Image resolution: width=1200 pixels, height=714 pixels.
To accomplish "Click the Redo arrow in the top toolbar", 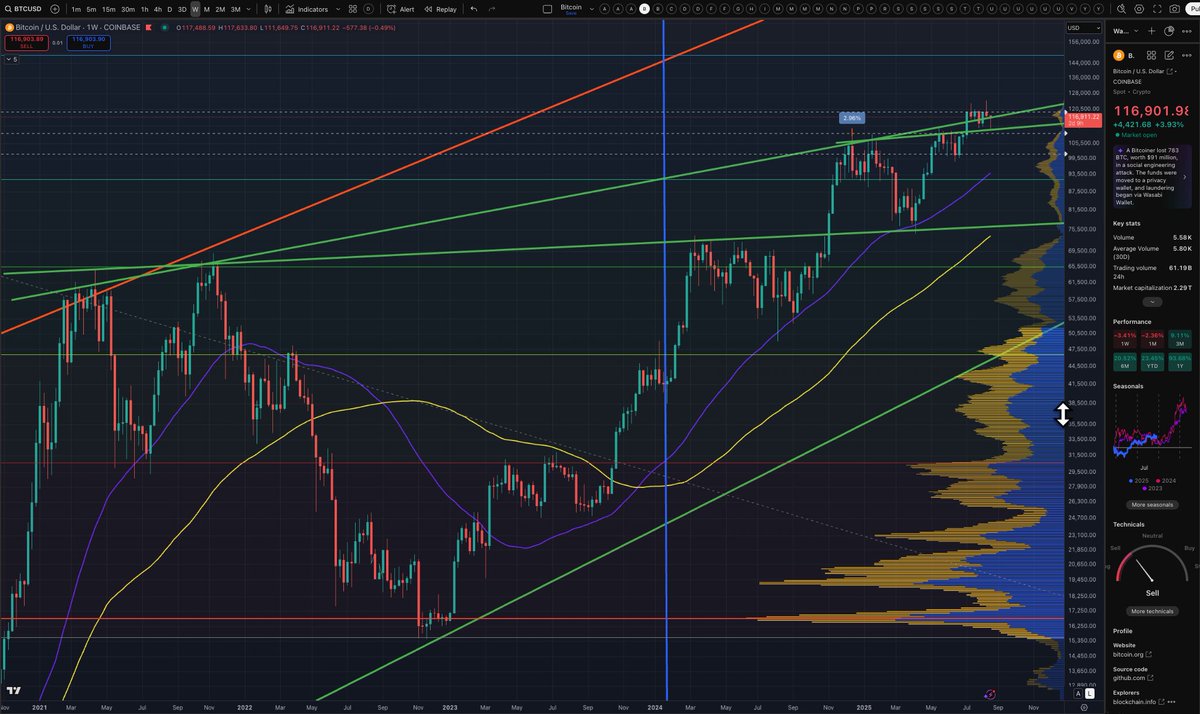I will coord(492,9).
